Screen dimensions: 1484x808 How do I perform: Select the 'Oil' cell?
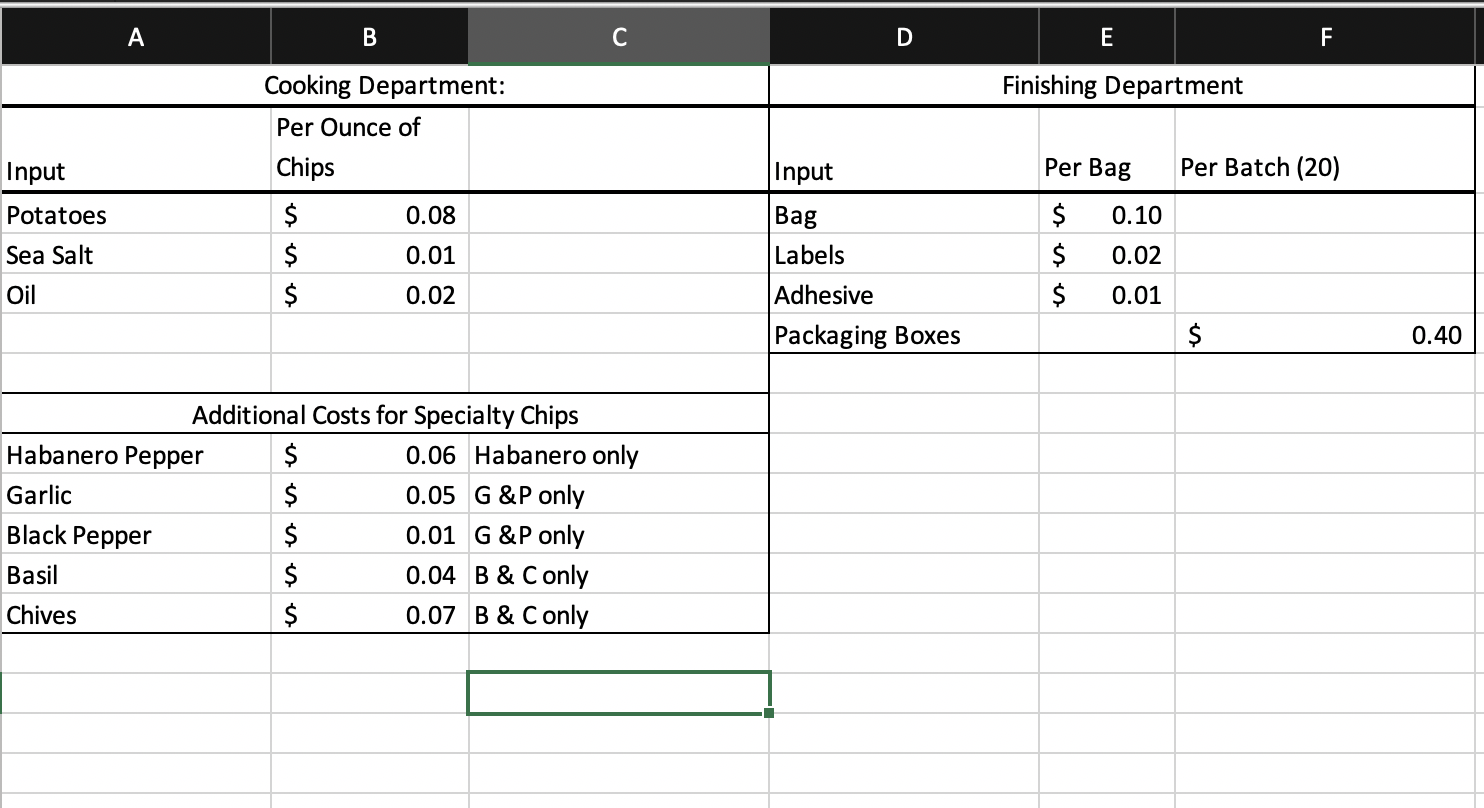pyautogui.click(x=135, y=295)
